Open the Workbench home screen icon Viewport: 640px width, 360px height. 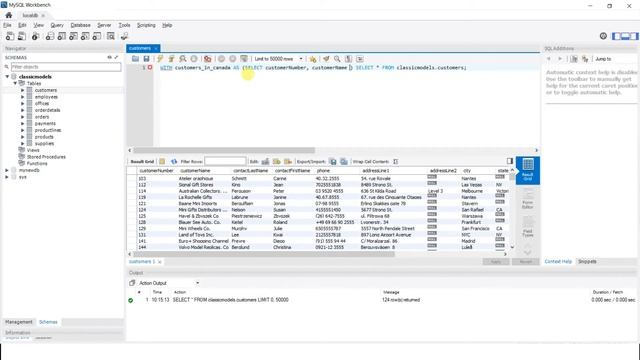pyautogui.click(x=9, y=15)
